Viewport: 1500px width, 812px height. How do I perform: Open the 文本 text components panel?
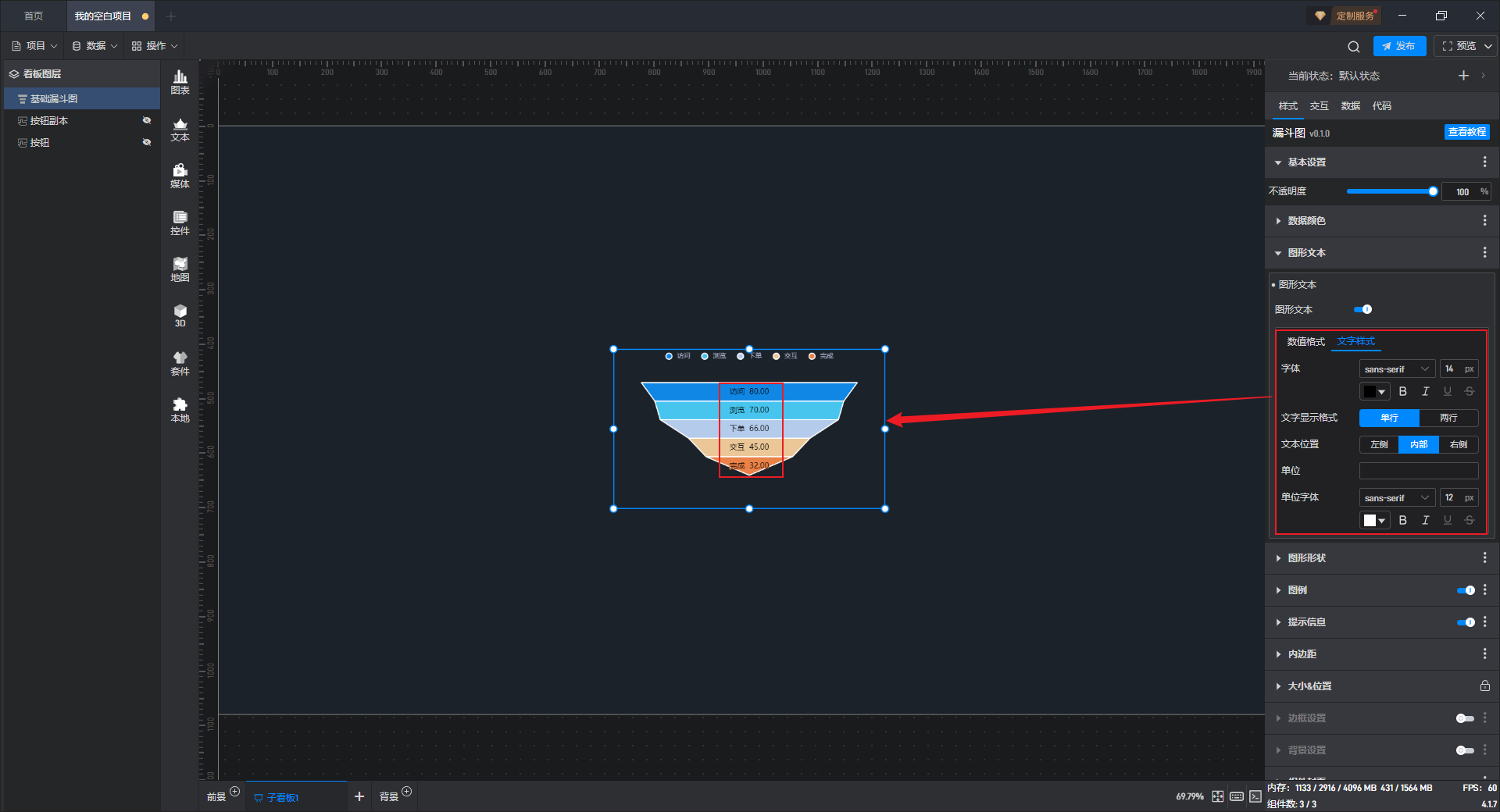point(180,130)
